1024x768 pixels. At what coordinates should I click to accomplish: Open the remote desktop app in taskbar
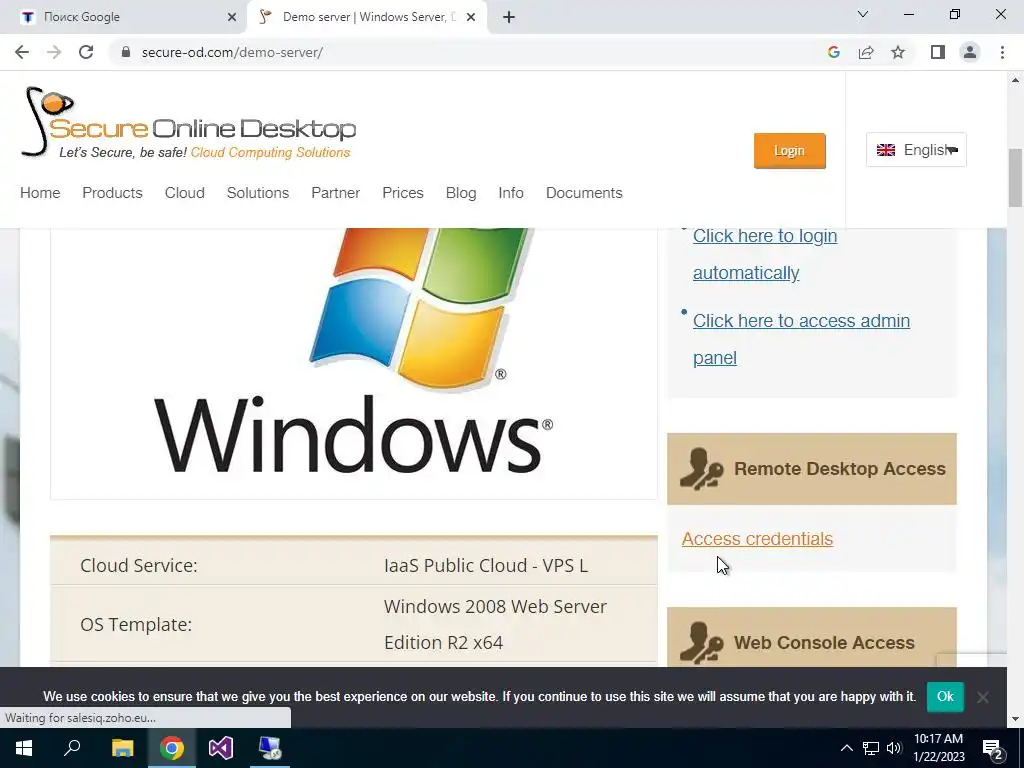pyautogui.click(x=270, y=748)
